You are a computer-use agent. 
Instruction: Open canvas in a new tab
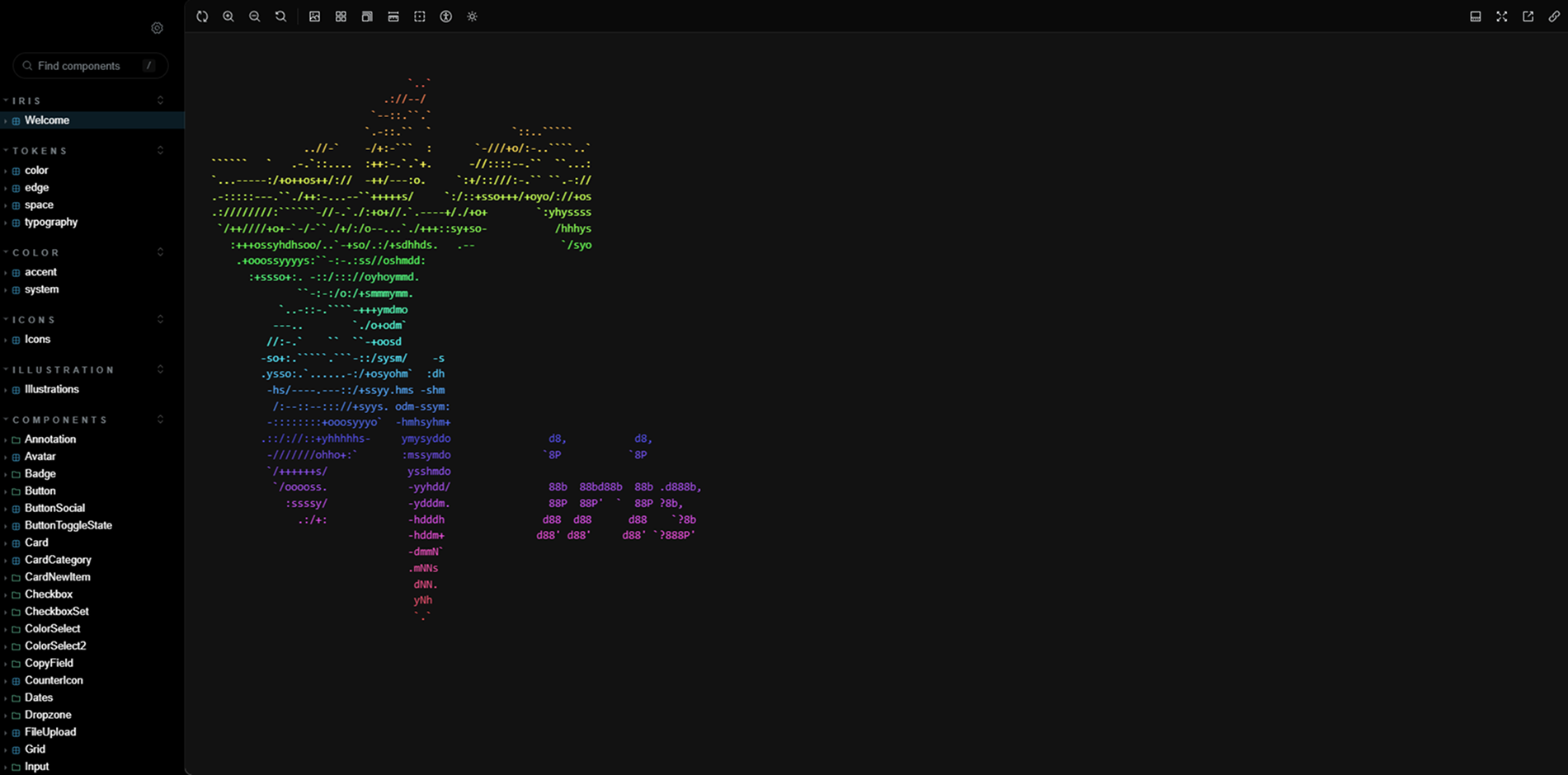(x=1528, y=16)
